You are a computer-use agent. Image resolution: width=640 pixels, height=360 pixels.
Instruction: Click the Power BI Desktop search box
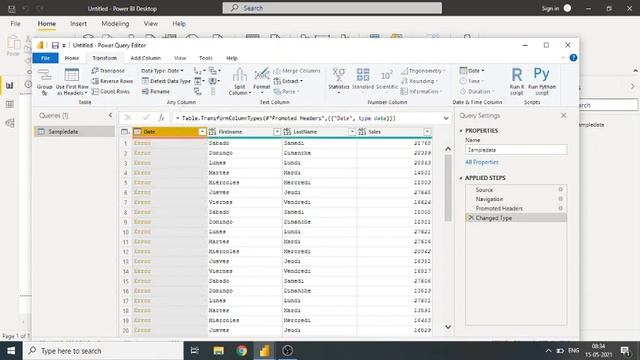pyautogui.click(x=332, y=8)
